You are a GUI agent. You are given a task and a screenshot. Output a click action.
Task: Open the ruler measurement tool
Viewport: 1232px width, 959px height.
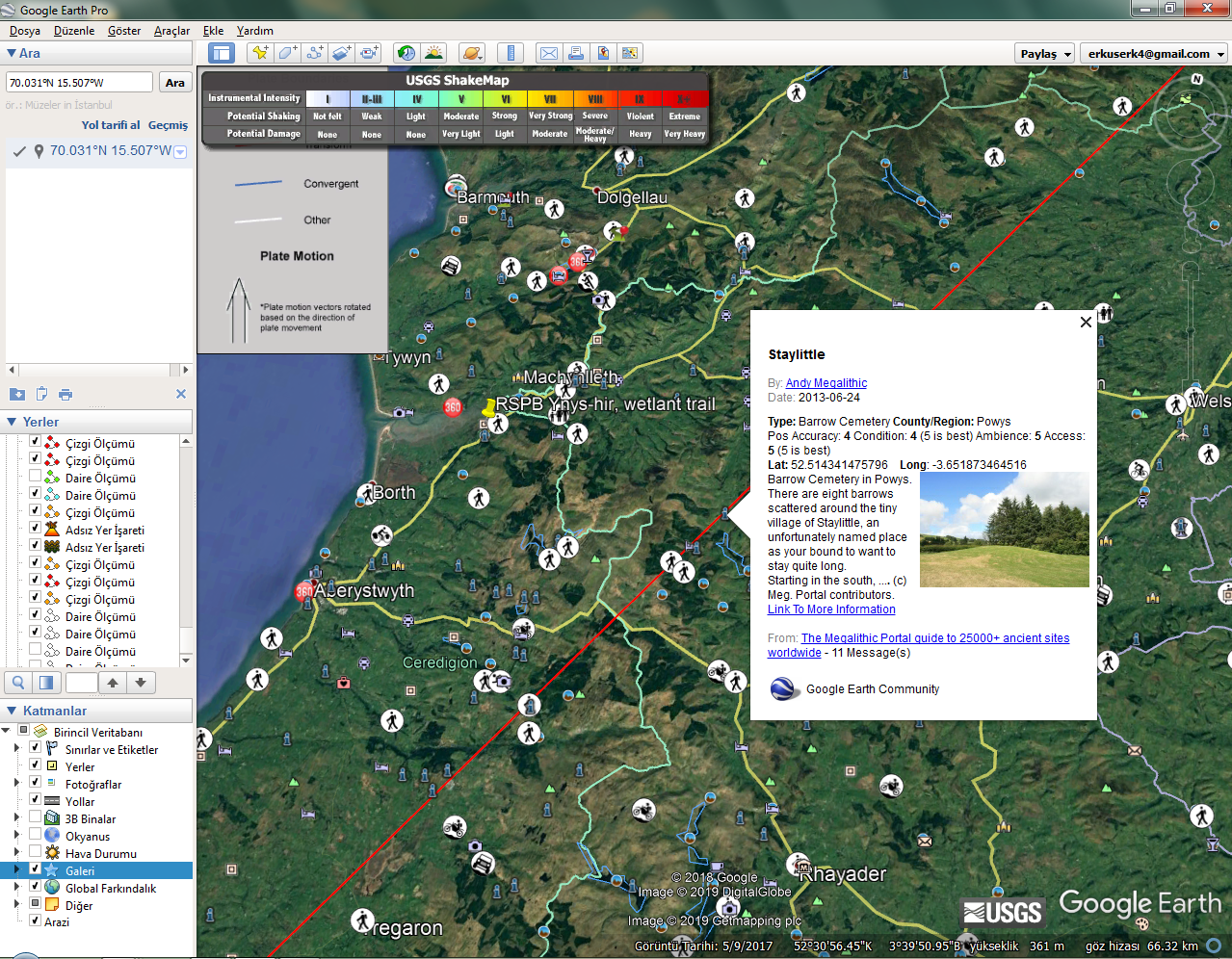pyautogui.click(x=511, y=53)
